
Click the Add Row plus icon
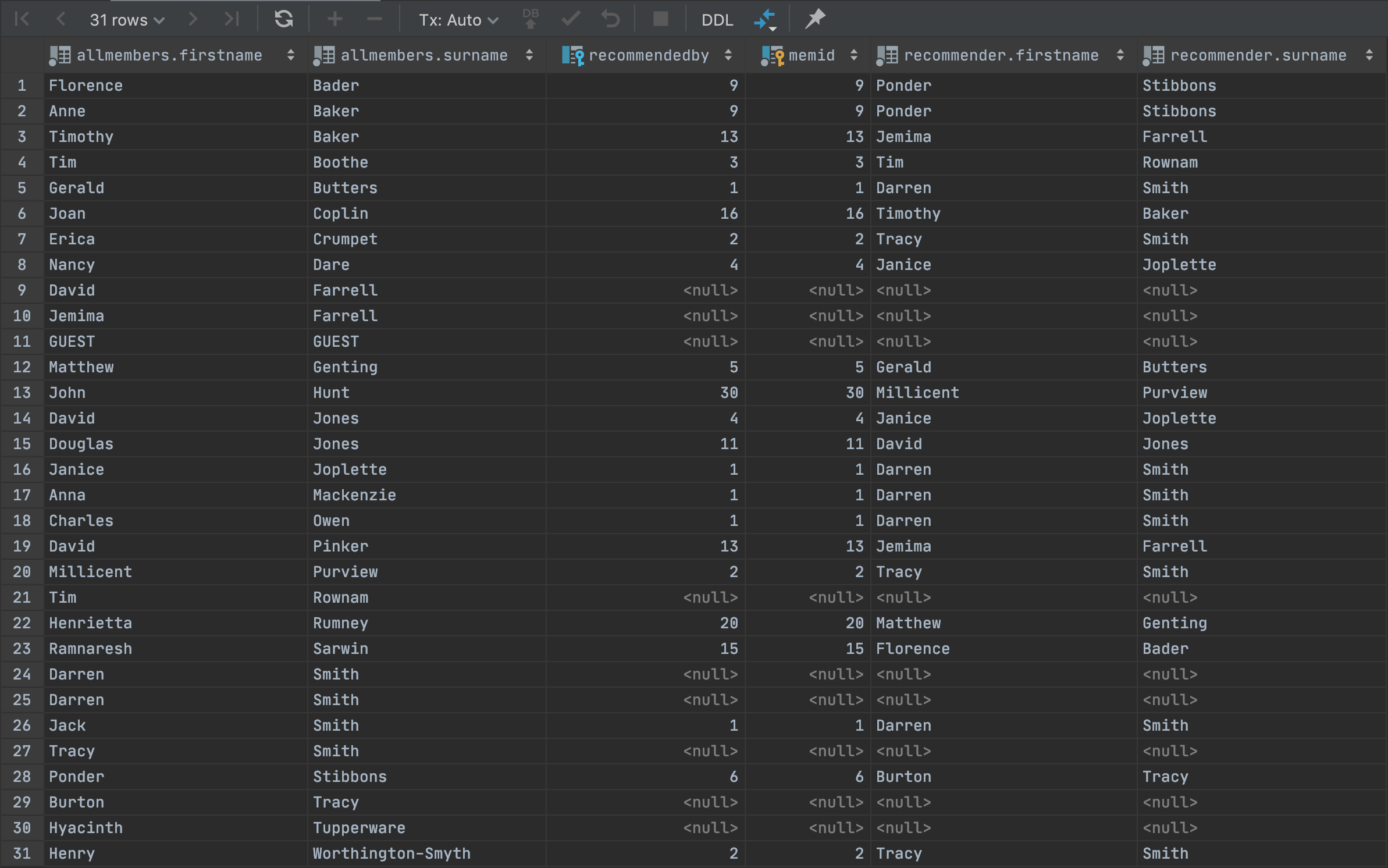334,19
